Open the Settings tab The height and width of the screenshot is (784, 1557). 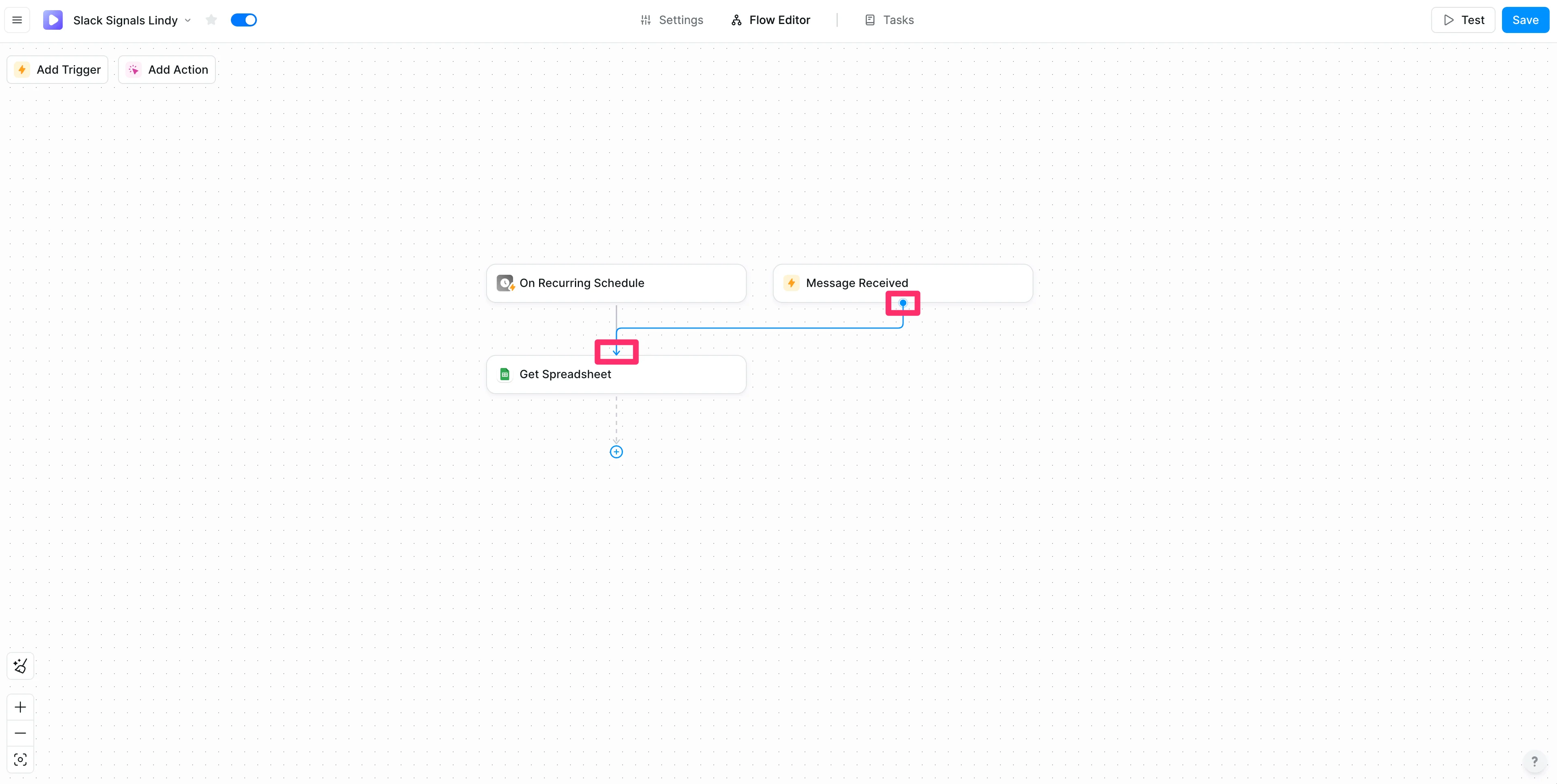671,20
